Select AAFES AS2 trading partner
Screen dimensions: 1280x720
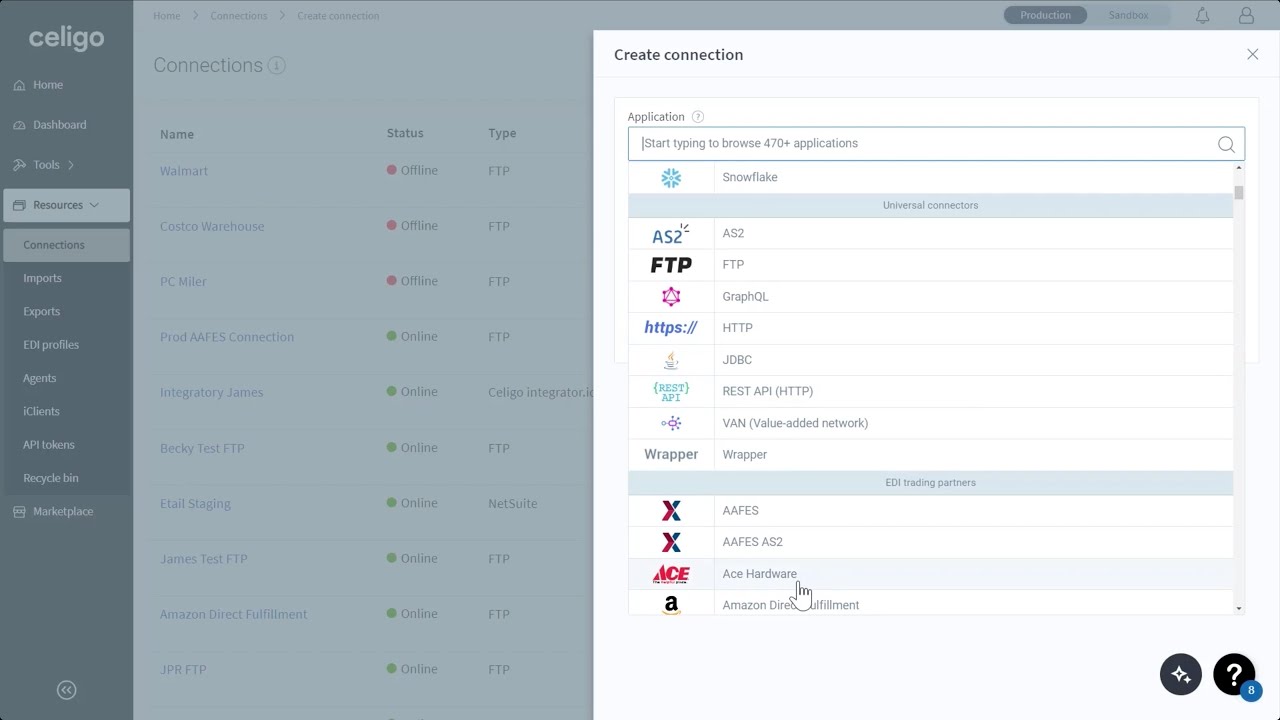click(x=930, y=542)
